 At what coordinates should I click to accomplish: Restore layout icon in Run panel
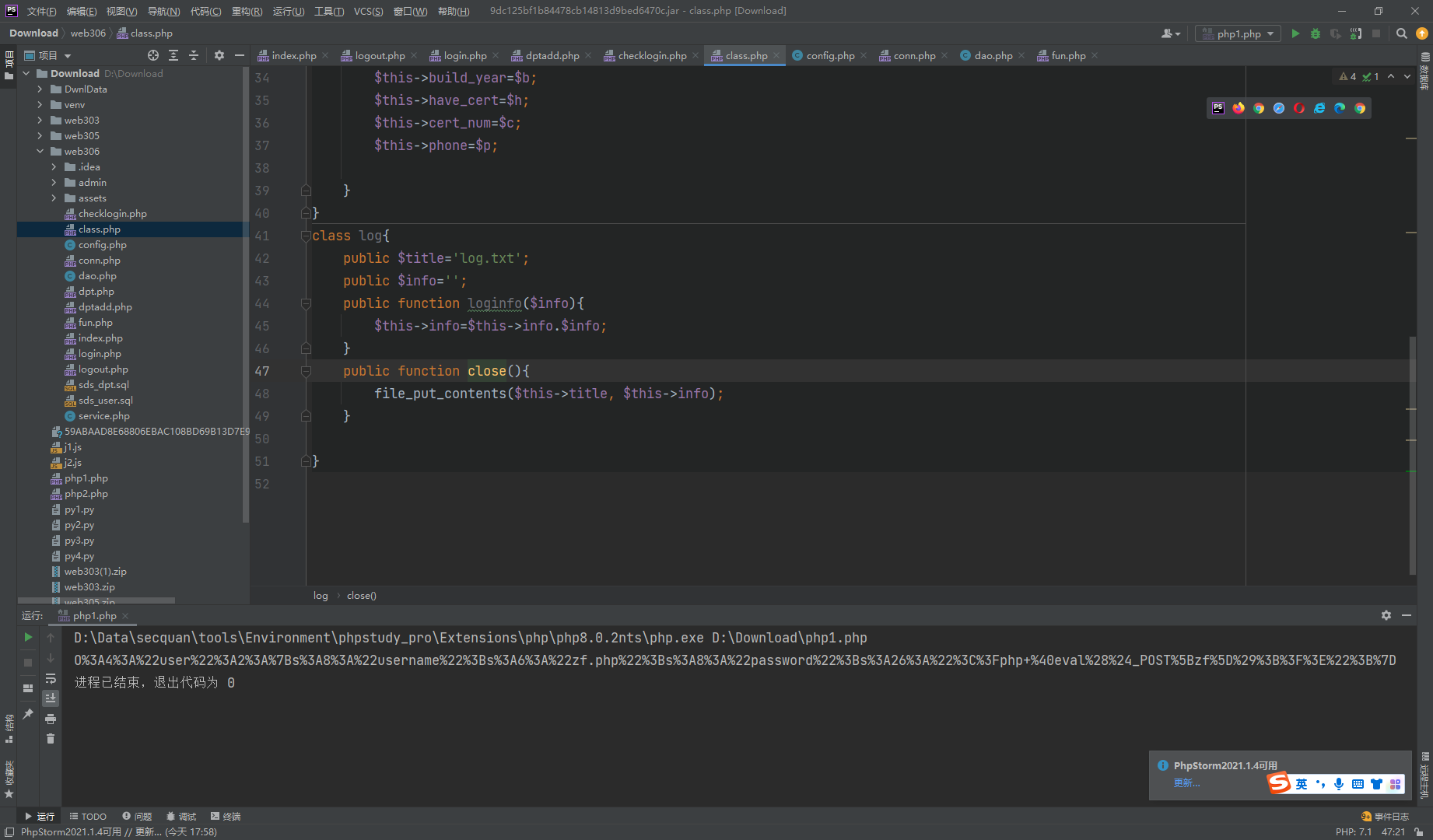click(x=28, y=688)
